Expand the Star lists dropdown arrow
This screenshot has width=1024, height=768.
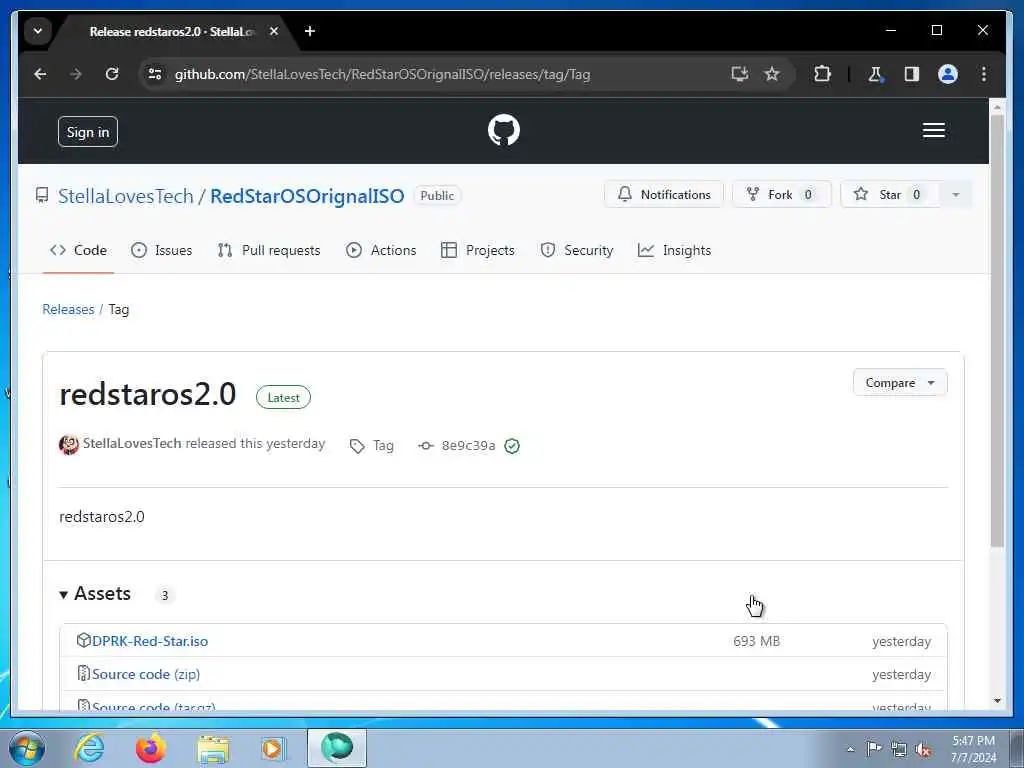click(956, 195)
